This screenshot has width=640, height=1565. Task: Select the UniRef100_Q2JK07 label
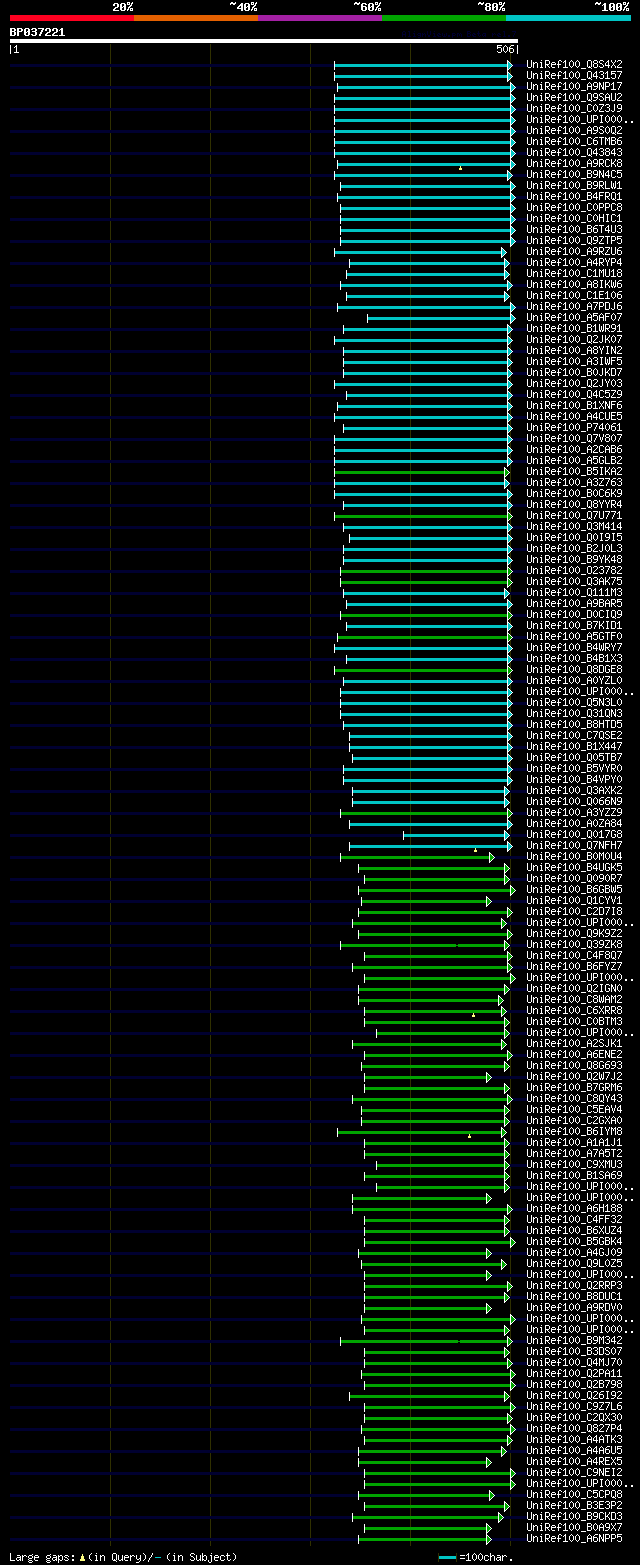(x=574, y=339)
